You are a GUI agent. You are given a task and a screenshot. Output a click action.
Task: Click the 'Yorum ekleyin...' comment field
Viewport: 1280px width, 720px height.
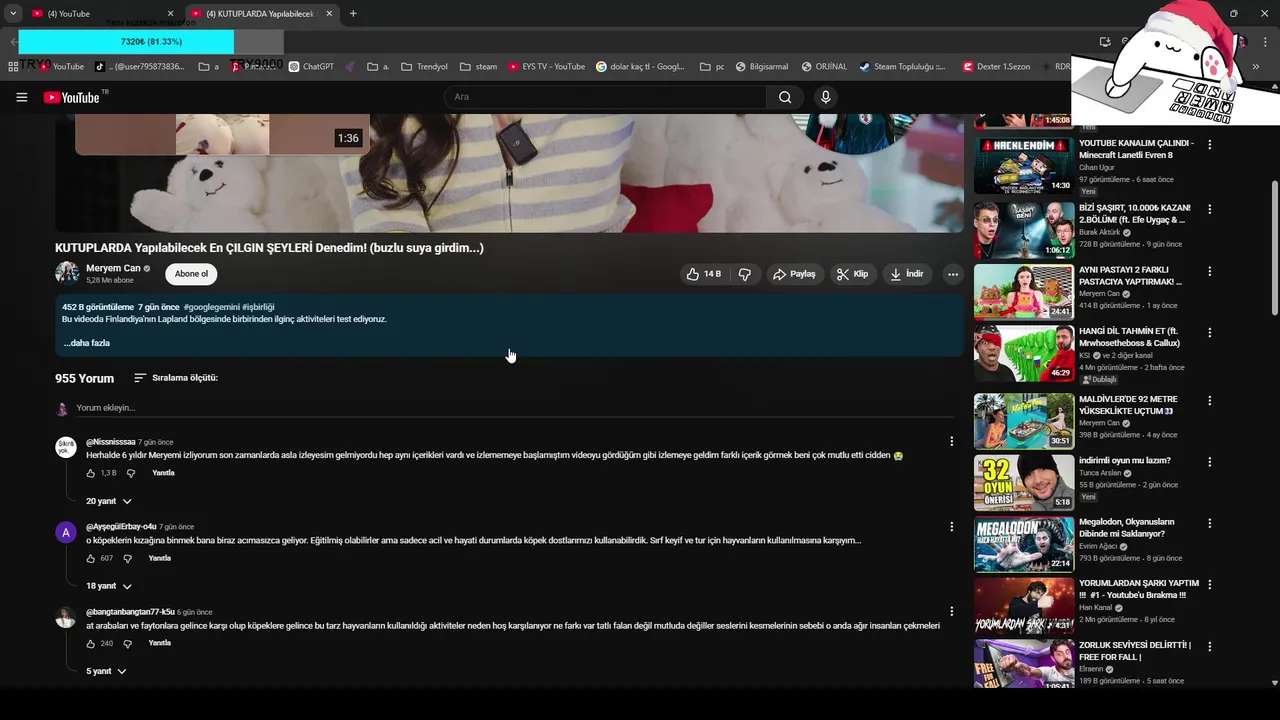(x=515, y=408)
